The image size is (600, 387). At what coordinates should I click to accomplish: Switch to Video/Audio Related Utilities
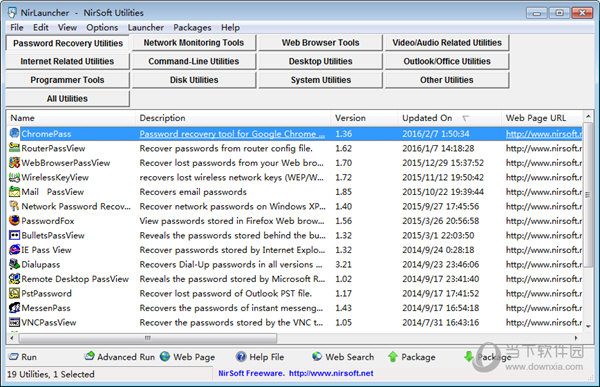coord(447,42)
